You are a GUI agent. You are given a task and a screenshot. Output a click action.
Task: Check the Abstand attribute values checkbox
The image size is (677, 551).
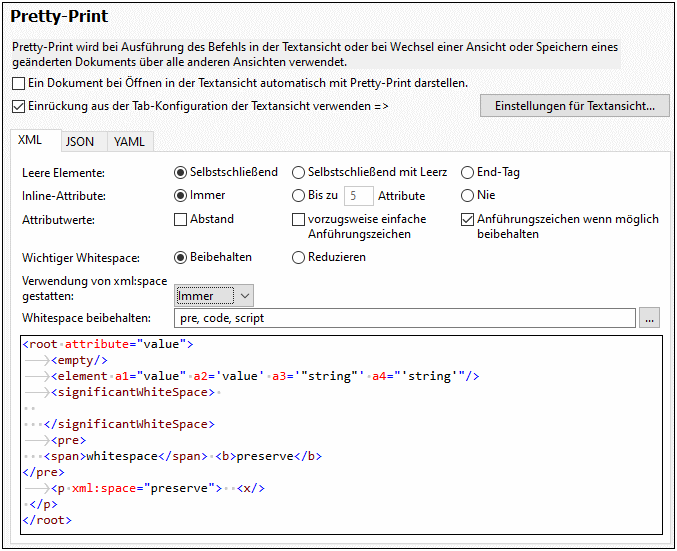(x=181, y=219)
